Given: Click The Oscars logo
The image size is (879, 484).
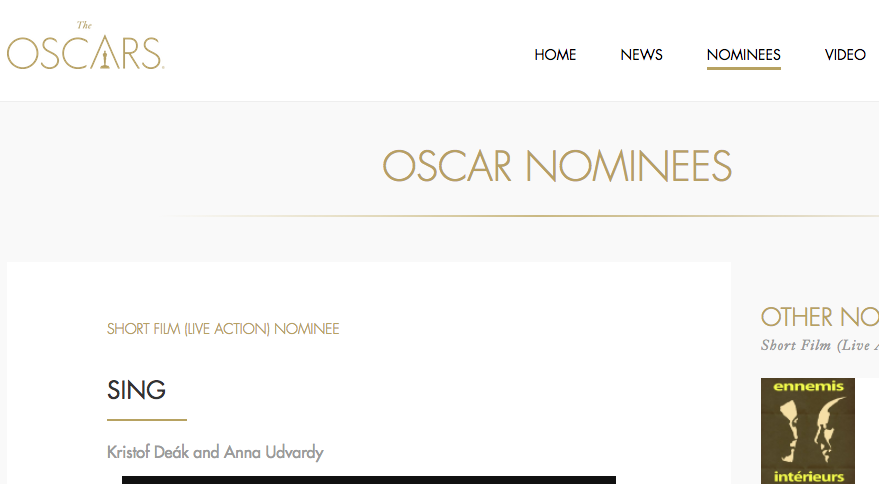Looking at the screenshot, I should coord(85,50).
